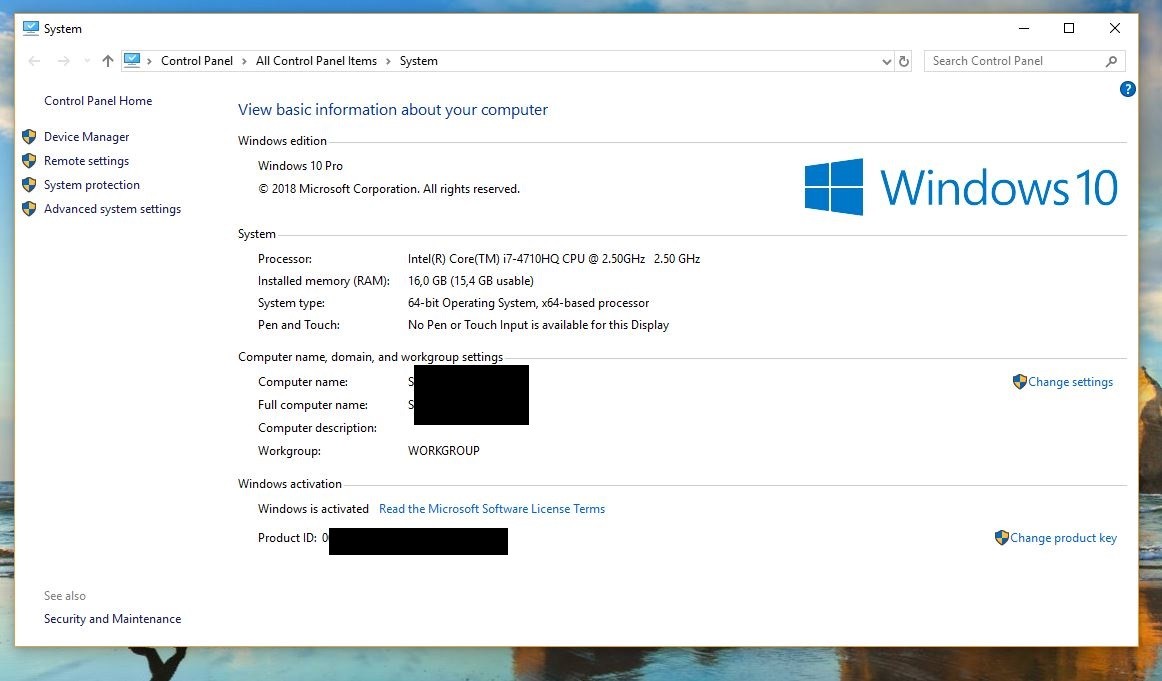Screen dimensions: 1162x681
Task: Click the 16,0 GB installed memory value
Action: (x=471, y=281)
